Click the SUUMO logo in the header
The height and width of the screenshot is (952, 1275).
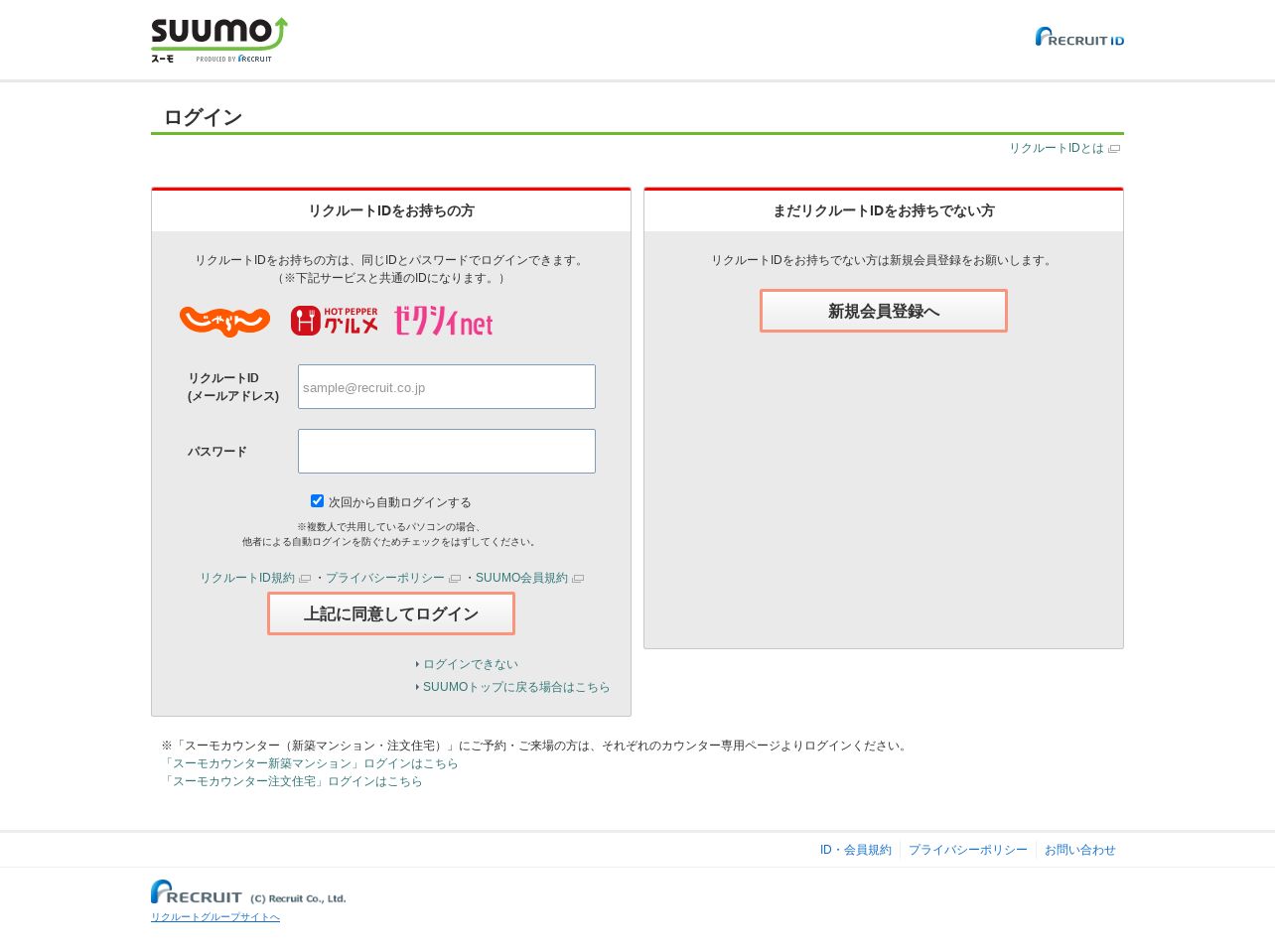(x=219, y=40)
